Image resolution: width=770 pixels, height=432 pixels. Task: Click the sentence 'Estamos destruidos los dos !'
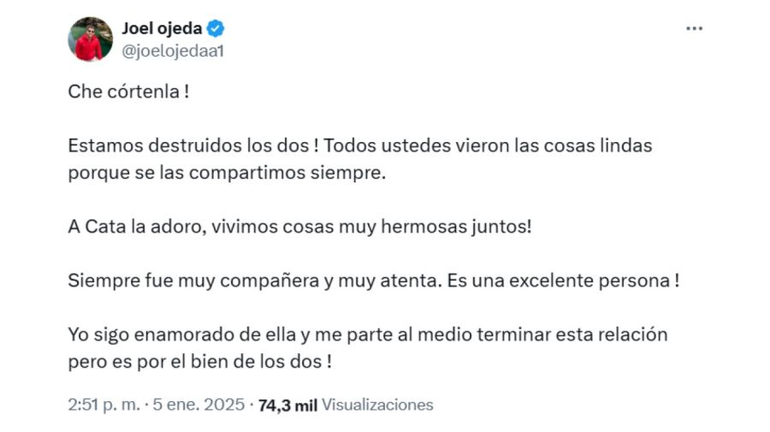(193, 145)
